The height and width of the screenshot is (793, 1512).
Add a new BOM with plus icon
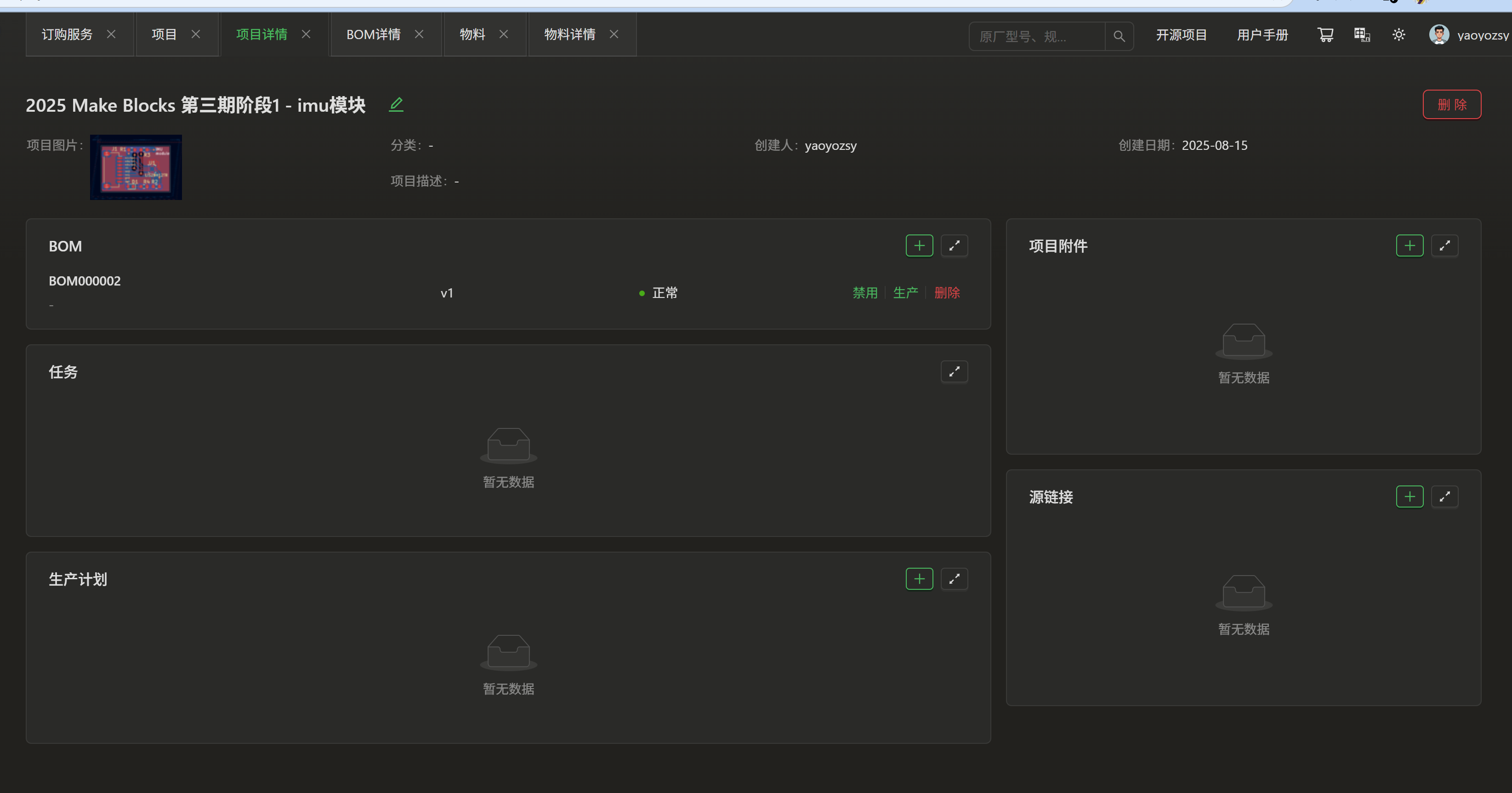(x=919, y=245)
